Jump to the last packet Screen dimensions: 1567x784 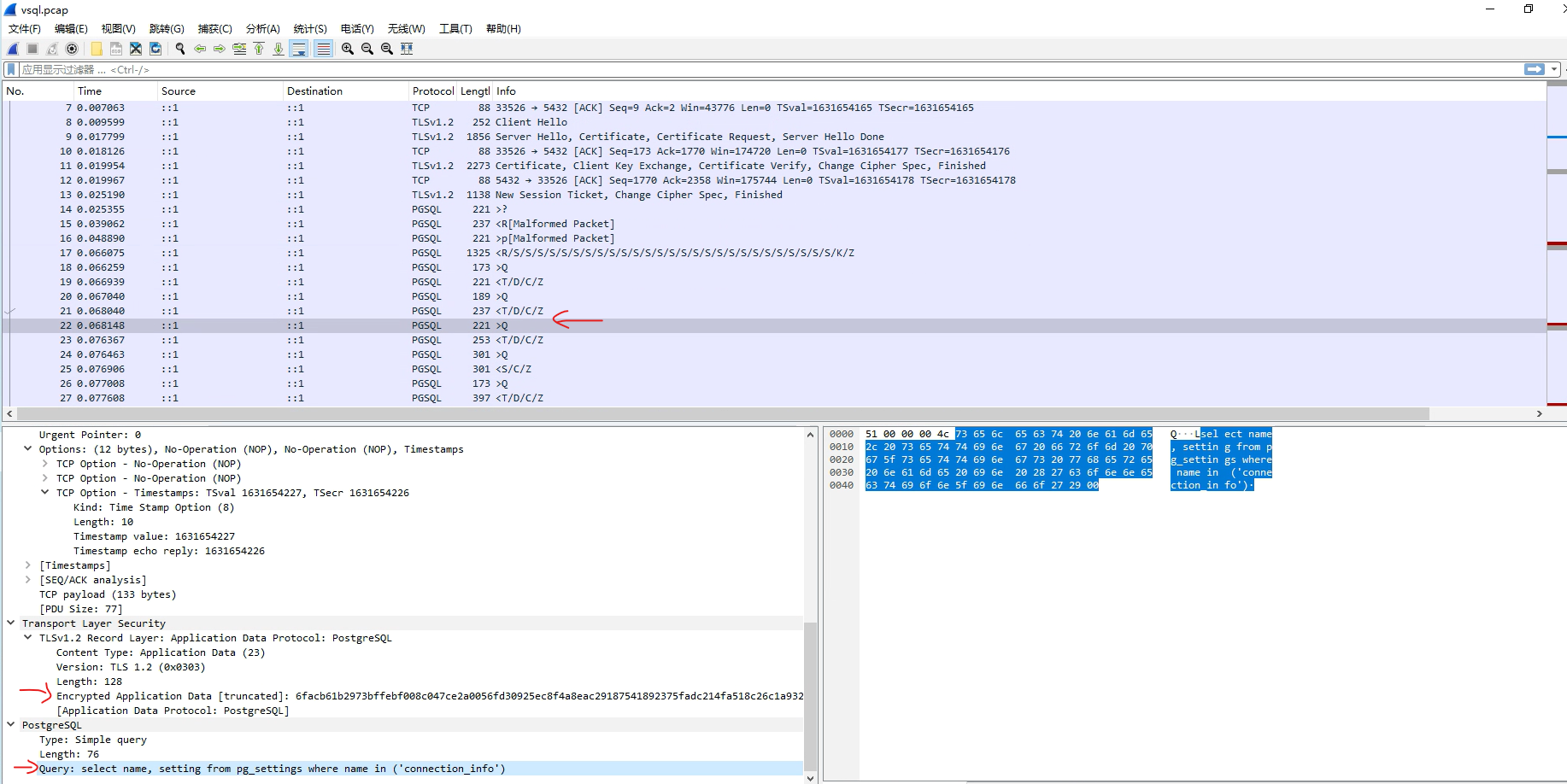(x=279, y=49)
